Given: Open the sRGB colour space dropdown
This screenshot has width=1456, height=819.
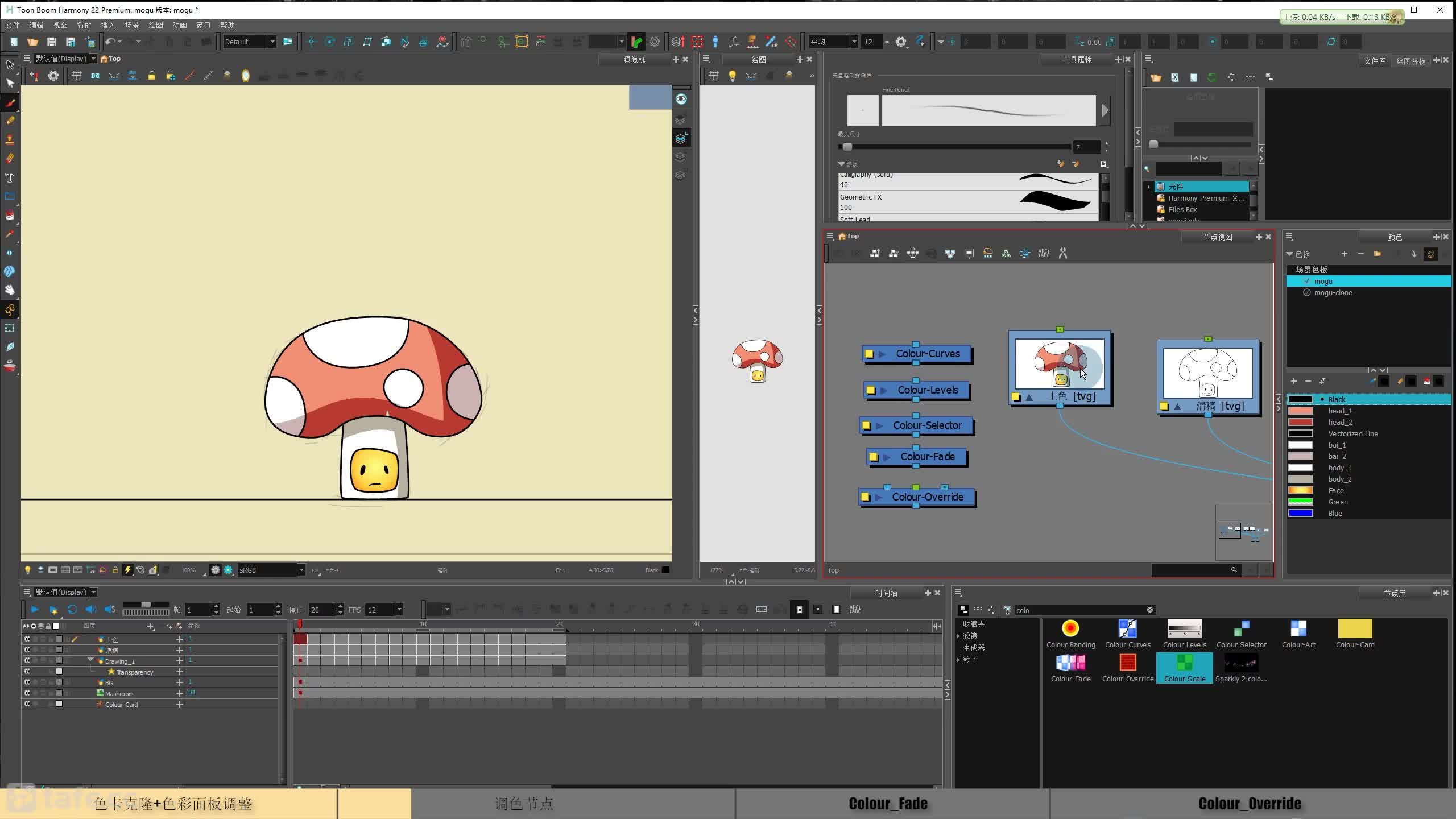Looking at the screenshot, I should 301,570.
